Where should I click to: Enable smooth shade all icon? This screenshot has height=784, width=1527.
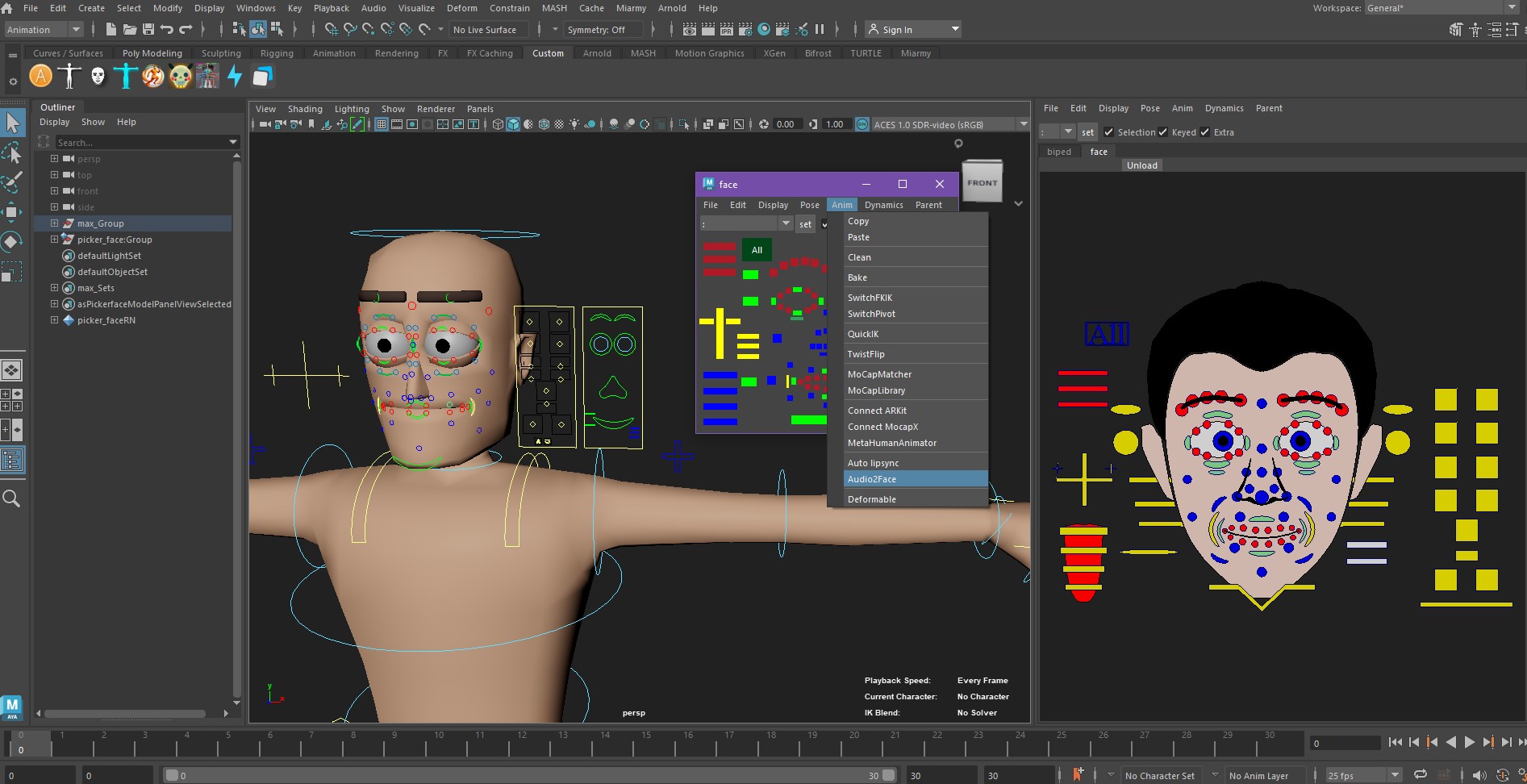coord(513,124)
